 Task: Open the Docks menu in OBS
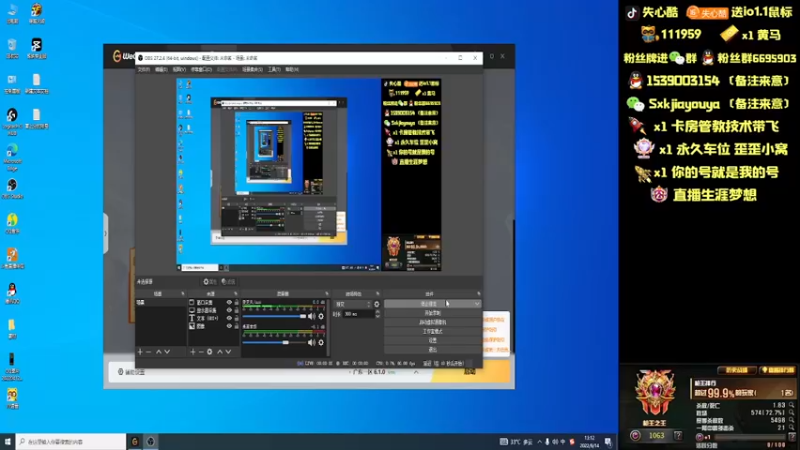tap(202, 69)
